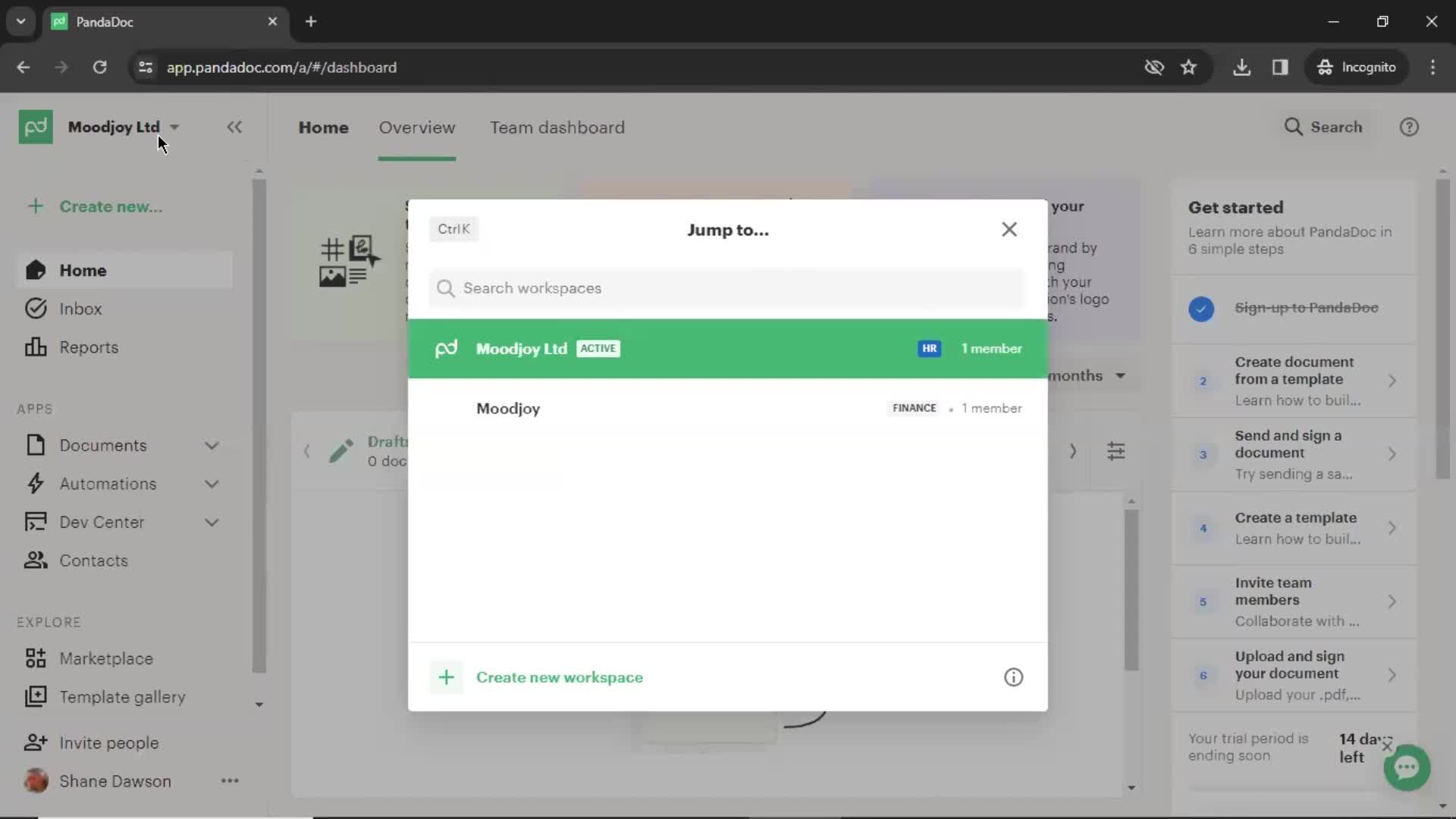
Task: Expand the Dev Center section arrow
Action: 214,522
